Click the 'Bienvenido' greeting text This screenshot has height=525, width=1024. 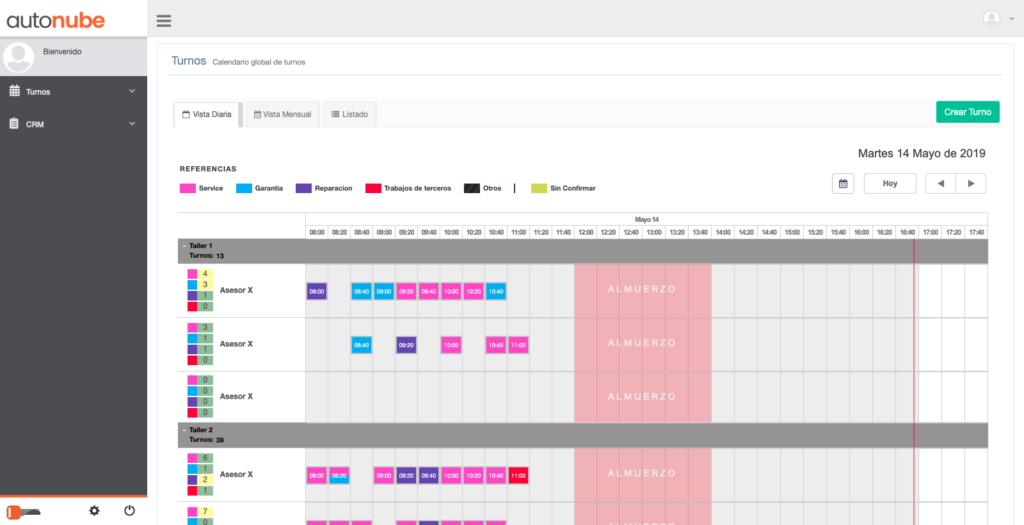[62, 51]
